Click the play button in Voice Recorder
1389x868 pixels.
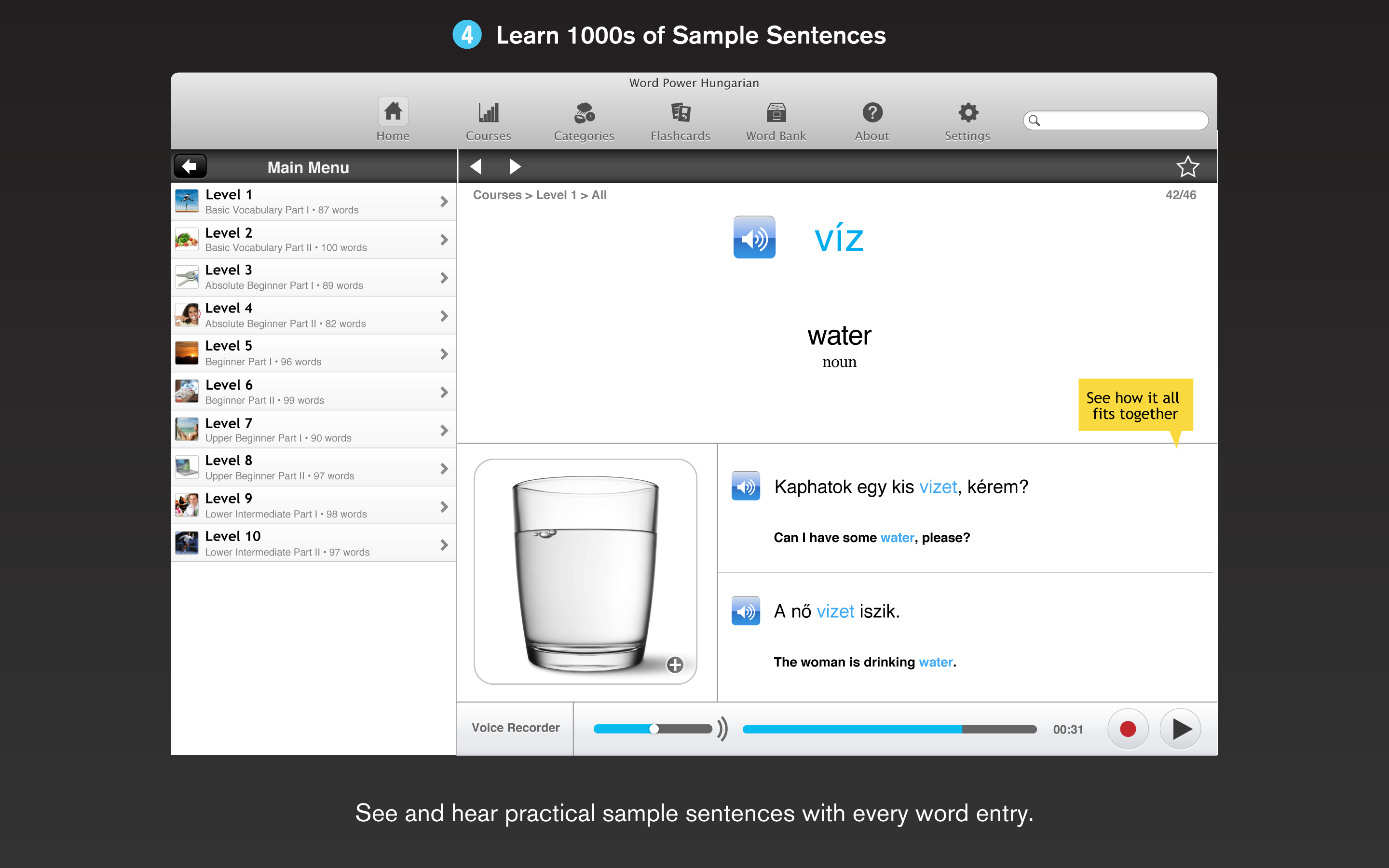1179,728
